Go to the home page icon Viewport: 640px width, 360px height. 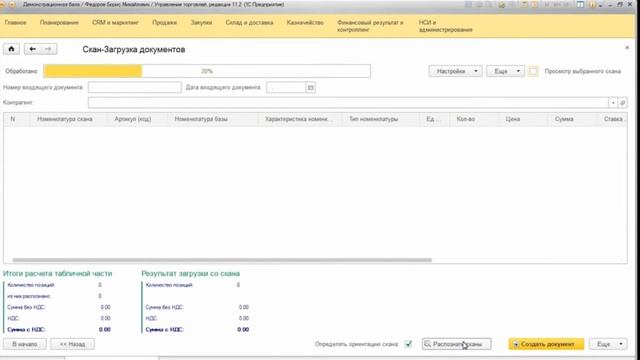[11, 49]
